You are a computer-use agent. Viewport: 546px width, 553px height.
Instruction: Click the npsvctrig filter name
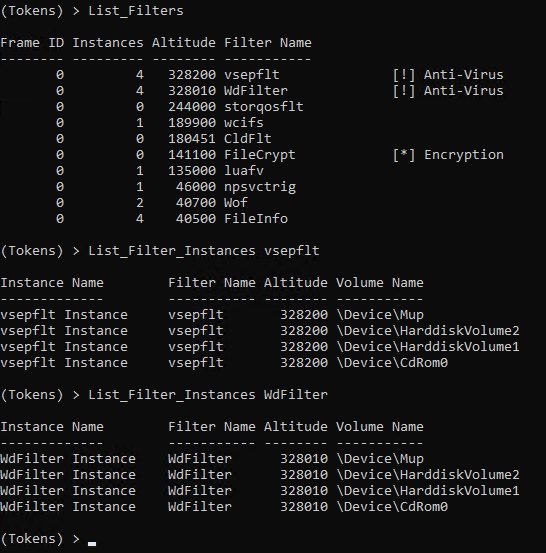pos(260,187)
